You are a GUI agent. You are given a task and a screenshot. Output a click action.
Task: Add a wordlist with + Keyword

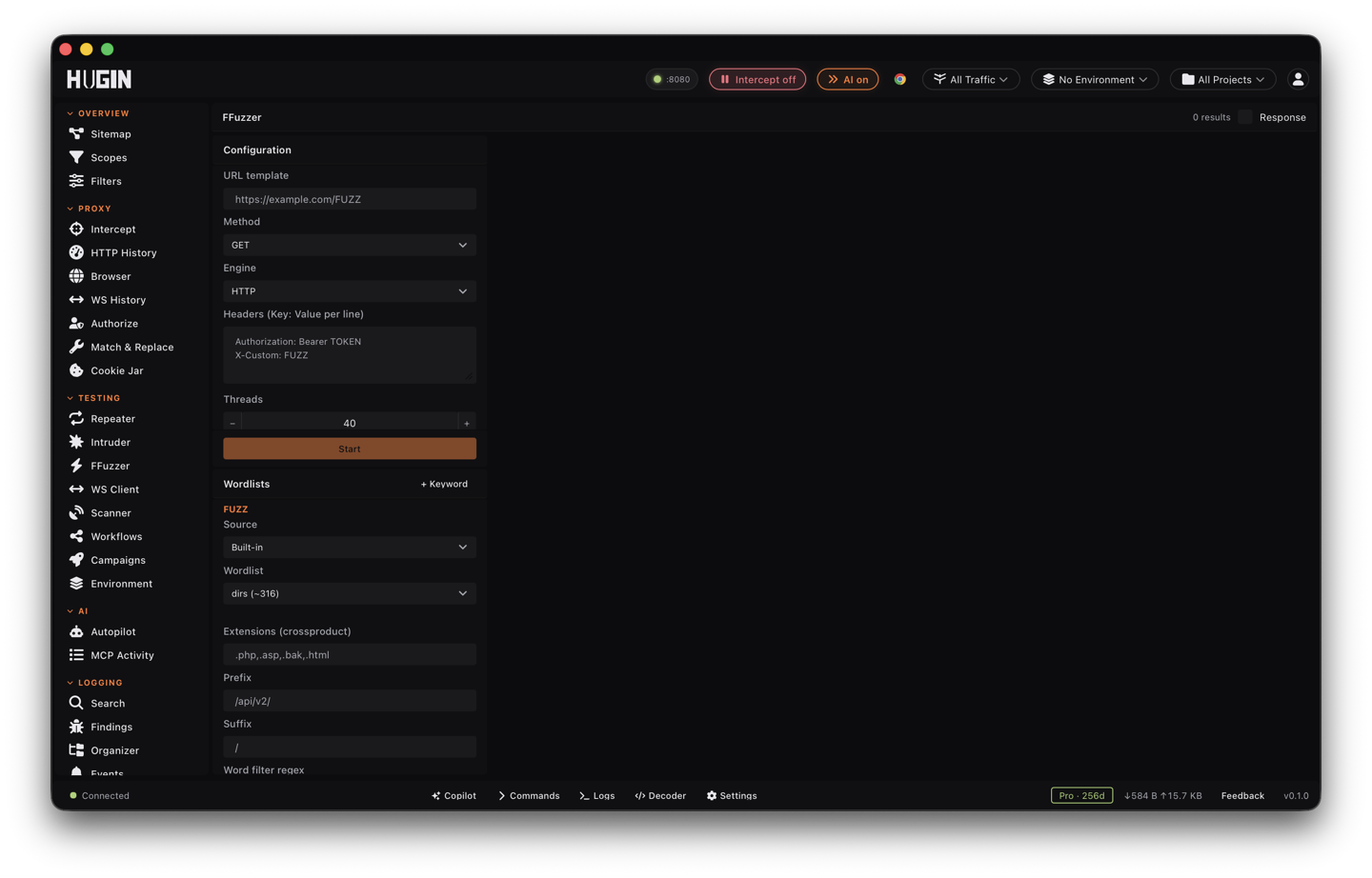[444, 484]
